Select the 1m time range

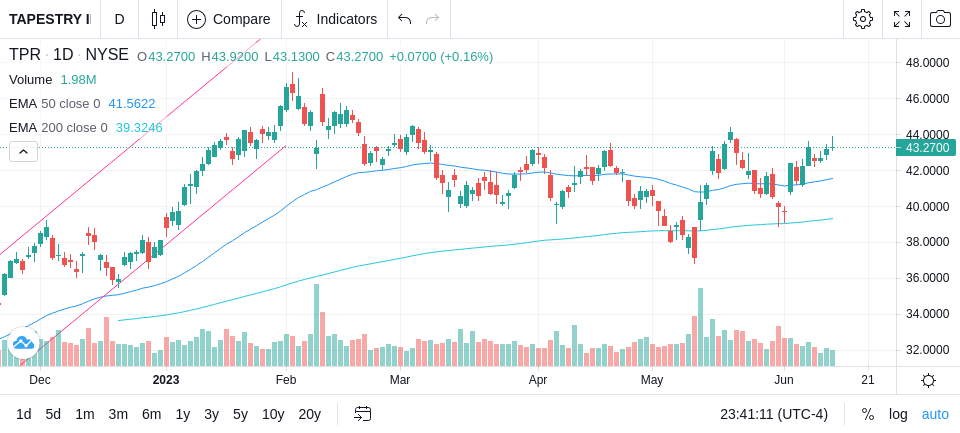click(84, 415)
